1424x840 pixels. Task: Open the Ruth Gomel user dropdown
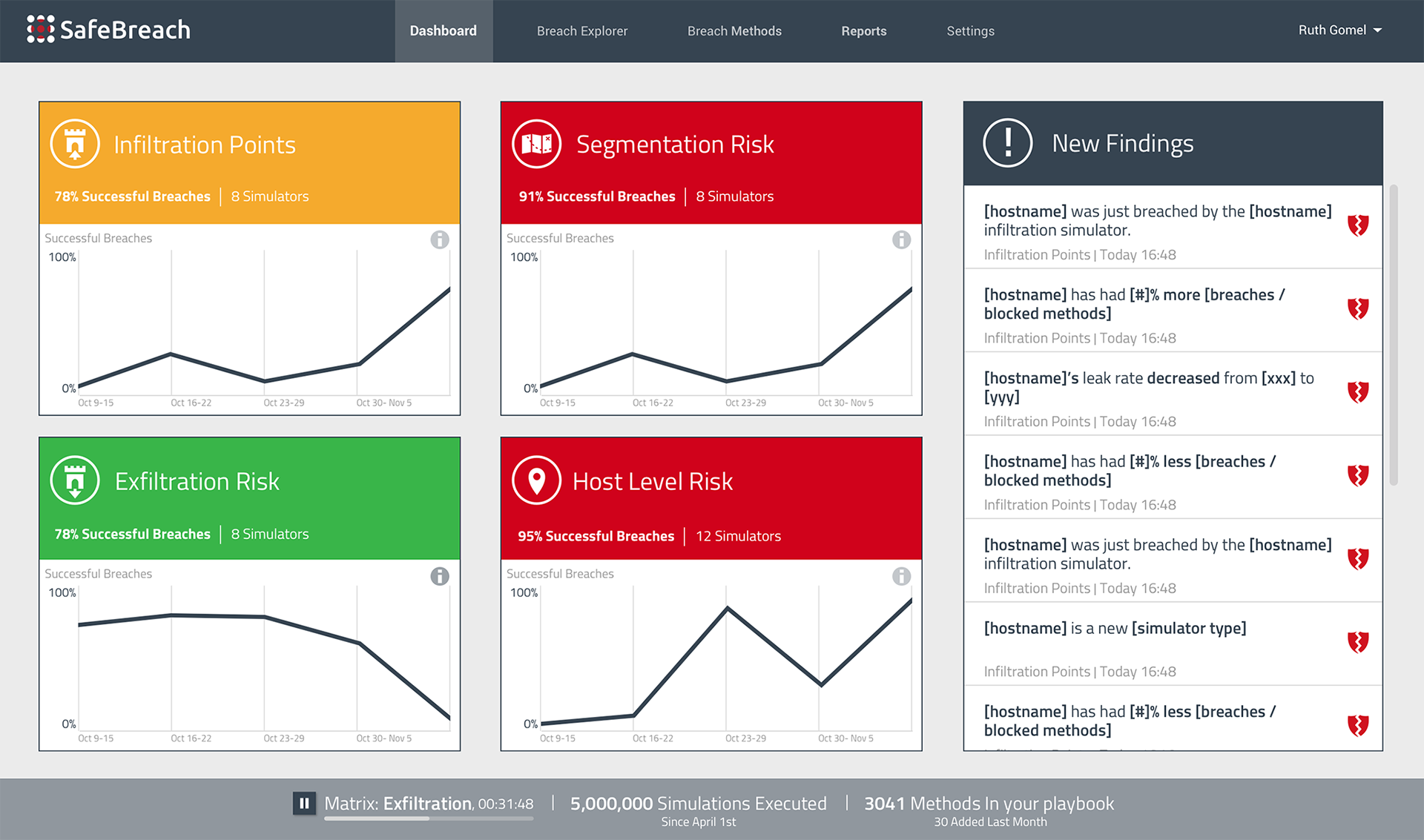pyautogui.click(x=1339, y=30)
